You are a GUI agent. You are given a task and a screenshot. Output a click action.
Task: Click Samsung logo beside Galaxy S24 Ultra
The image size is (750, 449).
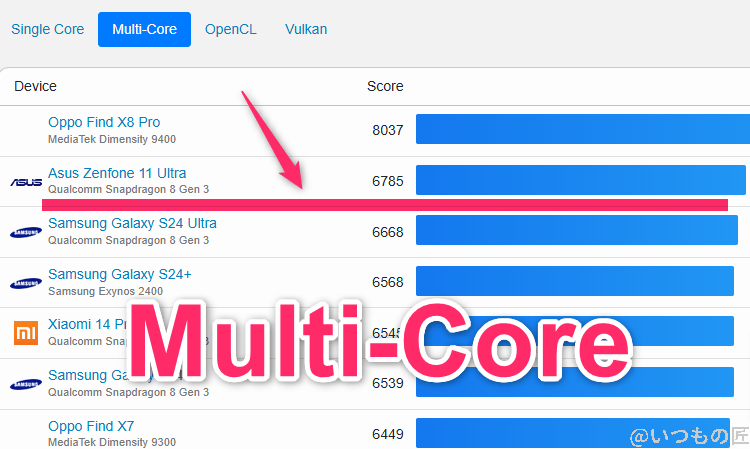coord(26,233)
